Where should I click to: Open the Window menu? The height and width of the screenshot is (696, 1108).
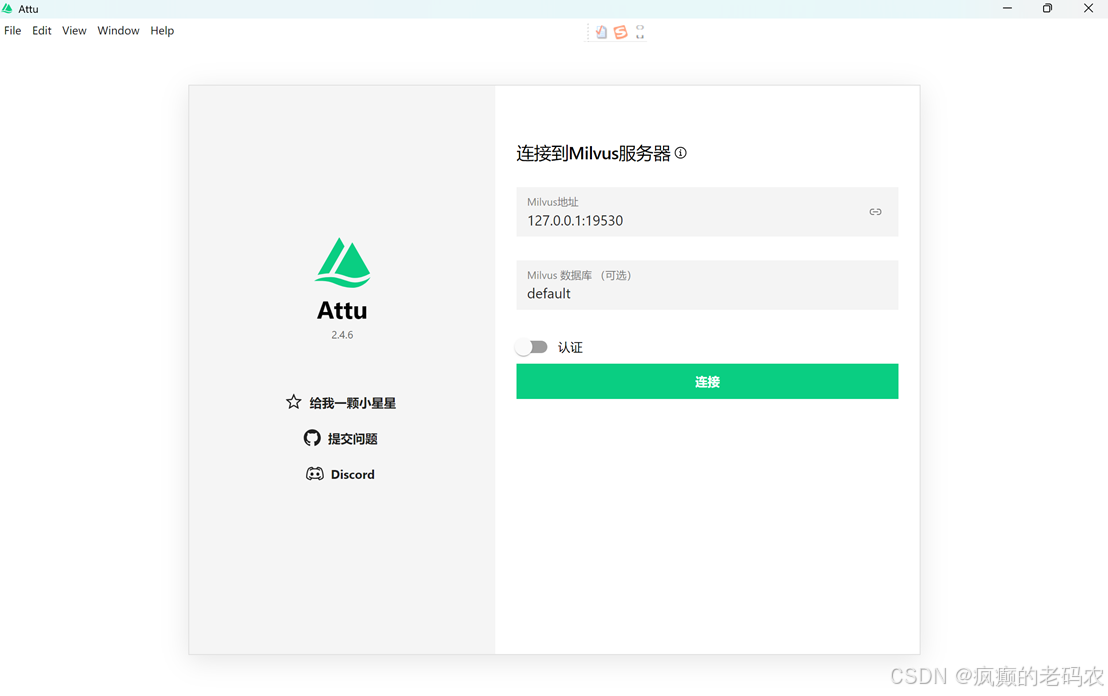[118, 30]
